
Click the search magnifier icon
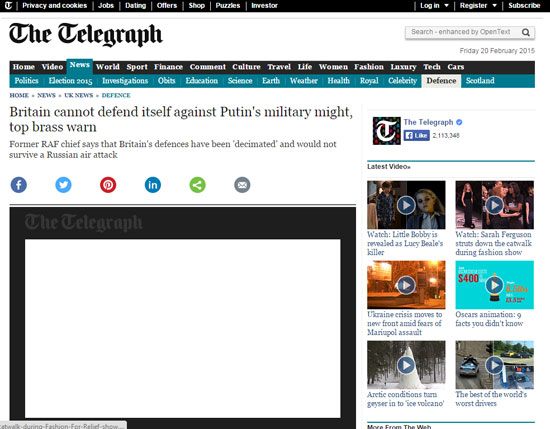coord(525,32)
